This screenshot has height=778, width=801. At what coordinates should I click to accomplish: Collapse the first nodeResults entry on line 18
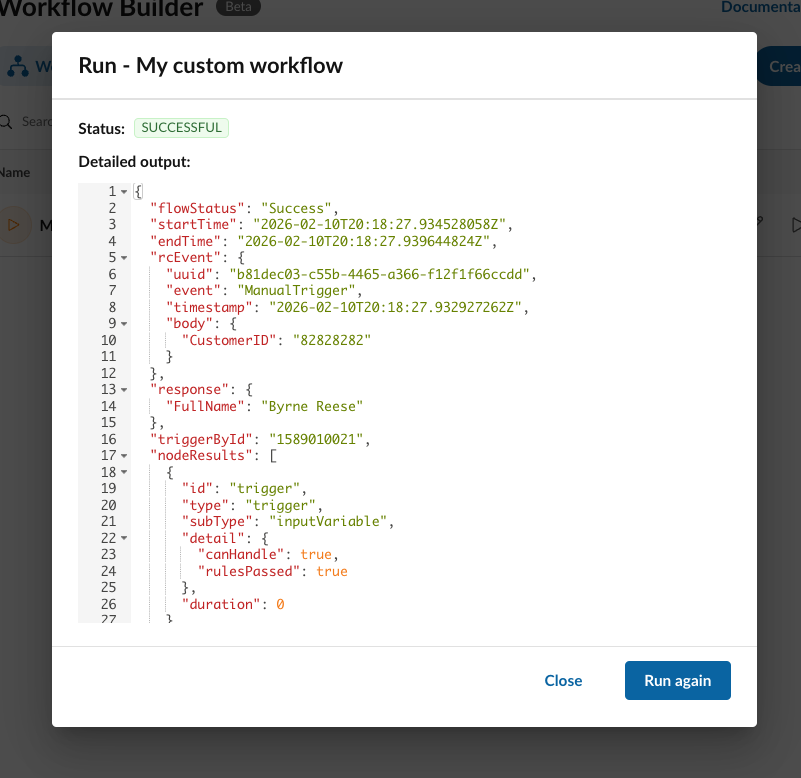[x=123, y=472]
